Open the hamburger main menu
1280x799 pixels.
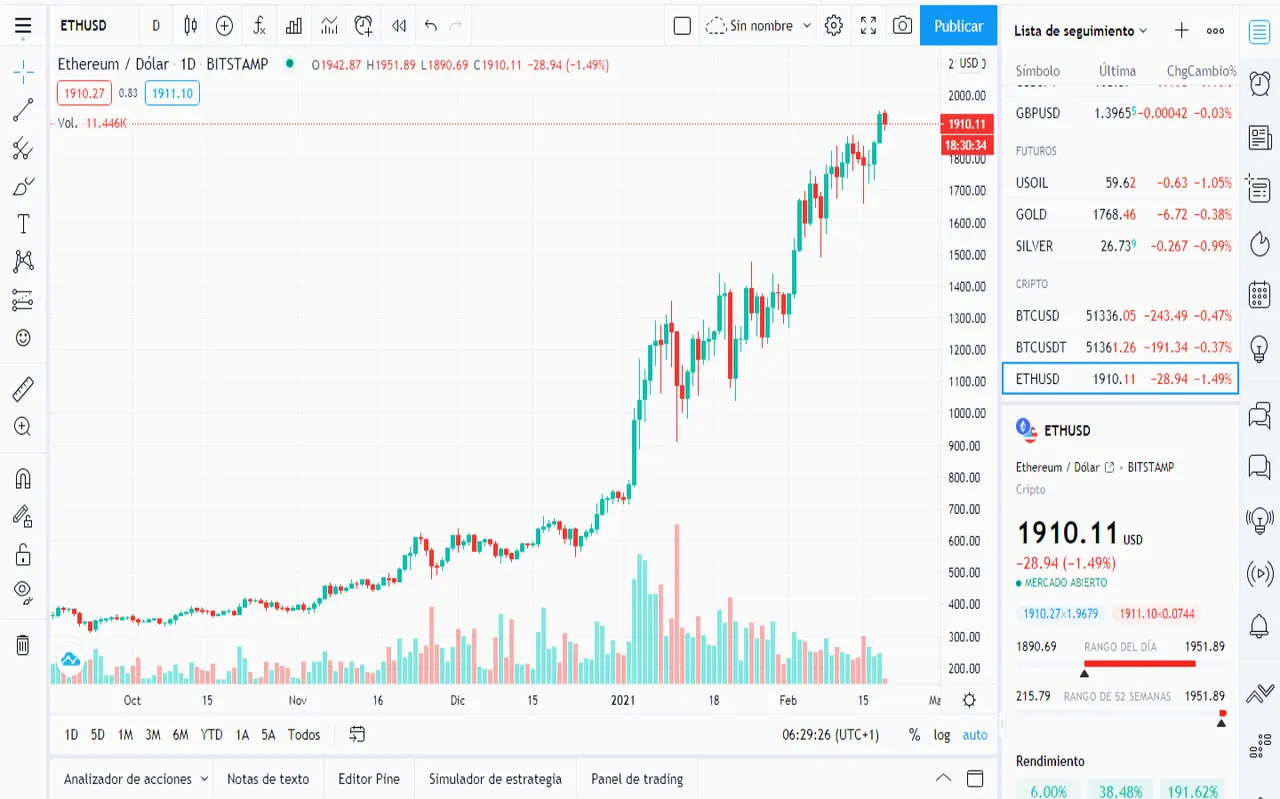(23, 26)
